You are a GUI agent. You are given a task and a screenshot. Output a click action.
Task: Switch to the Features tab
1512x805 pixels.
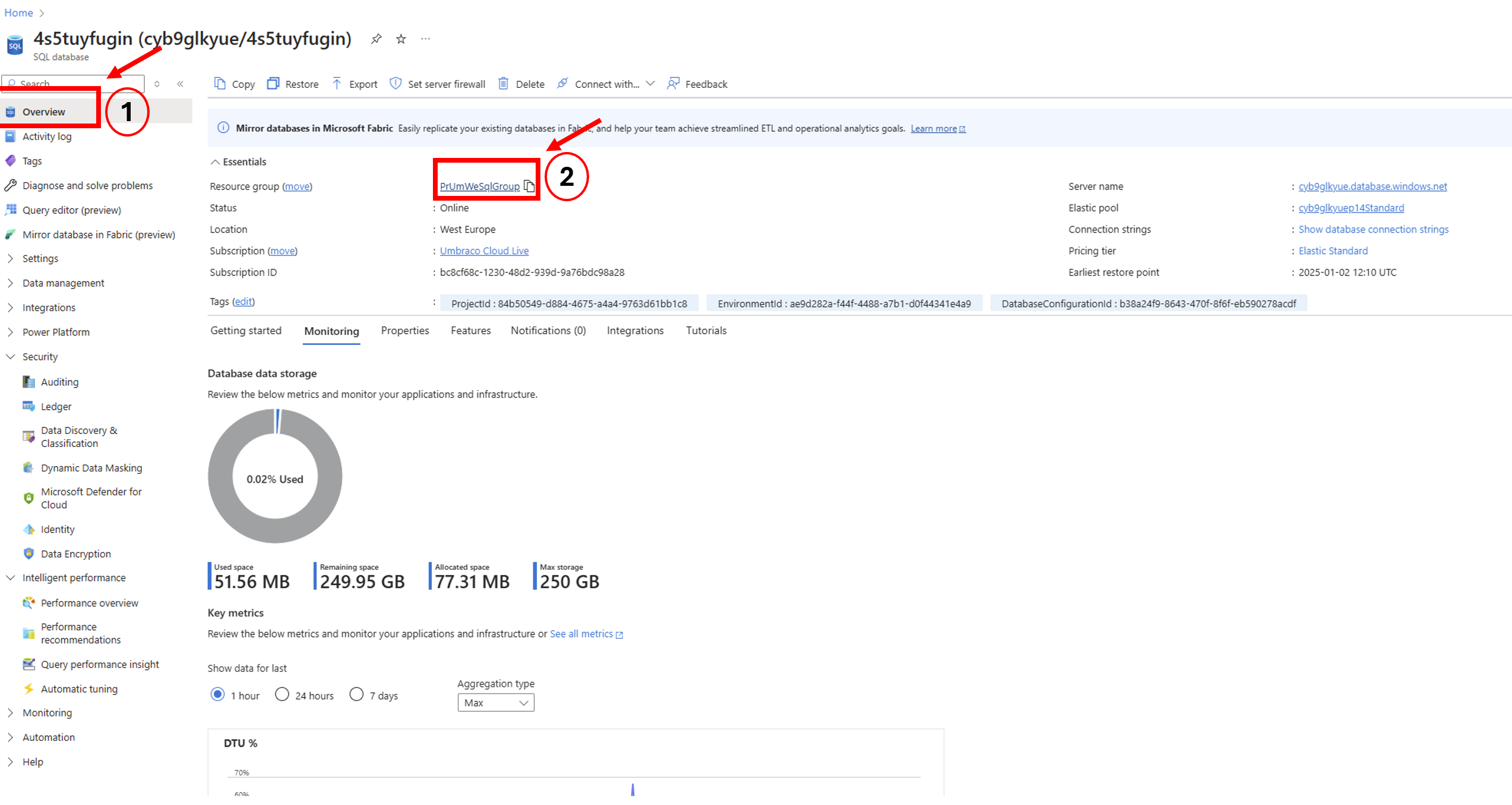[x=470, y=331]
